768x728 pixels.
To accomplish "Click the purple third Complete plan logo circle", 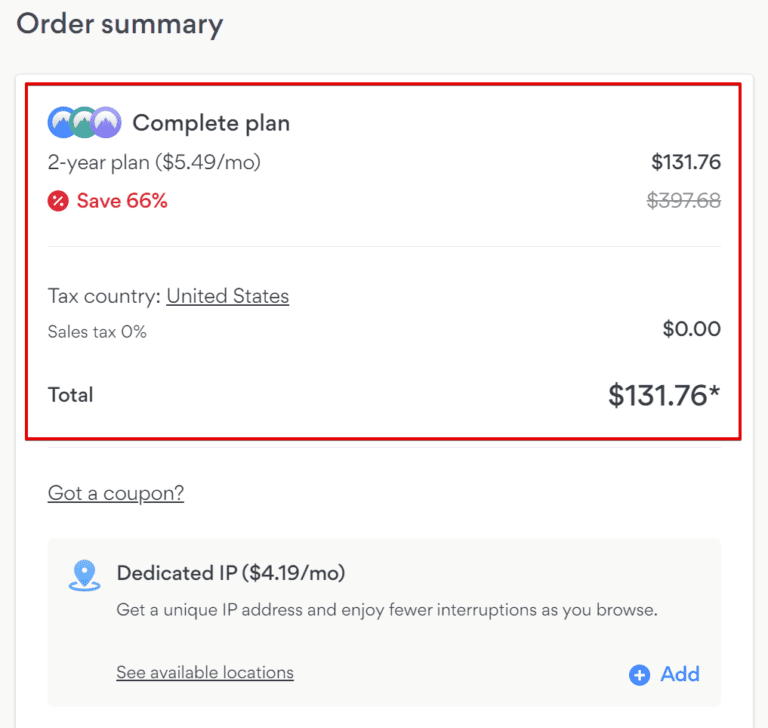I will click(107, 123).
